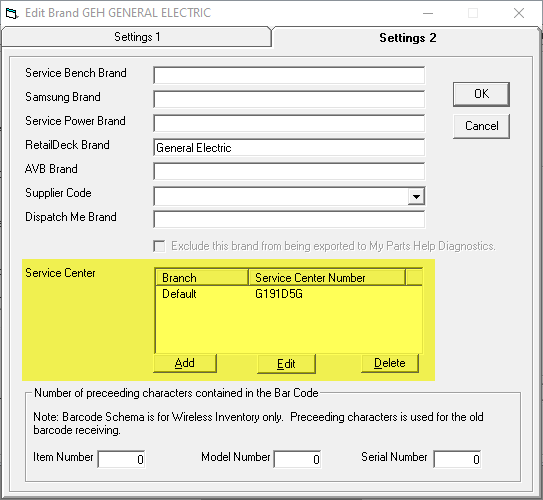The width and height of the screenshot is (543, 500).
Task: Click the Cancel button
Action: (481, 126)
